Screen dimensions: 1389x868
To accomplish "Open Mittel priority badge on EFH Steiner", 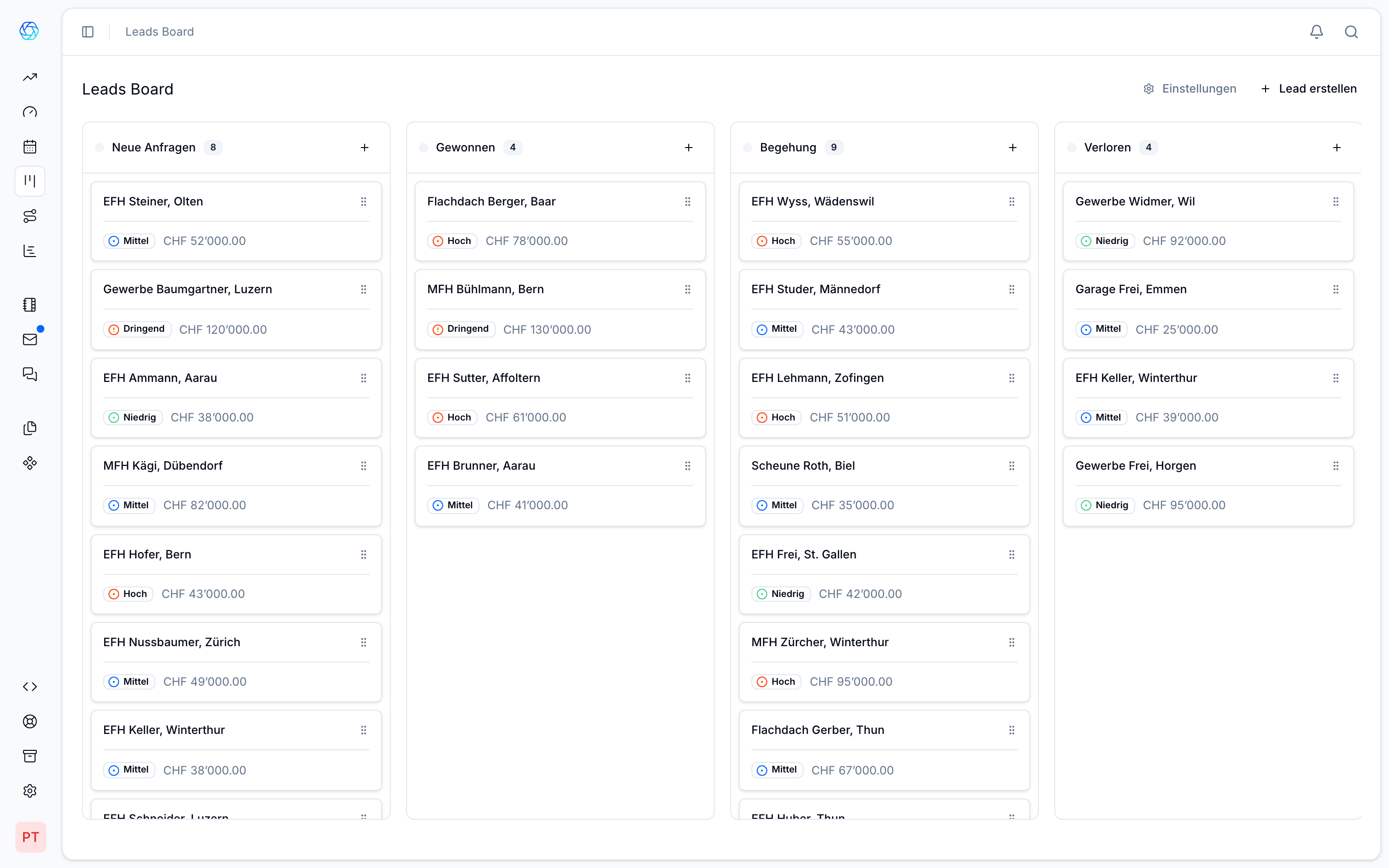I will point(129,241).
